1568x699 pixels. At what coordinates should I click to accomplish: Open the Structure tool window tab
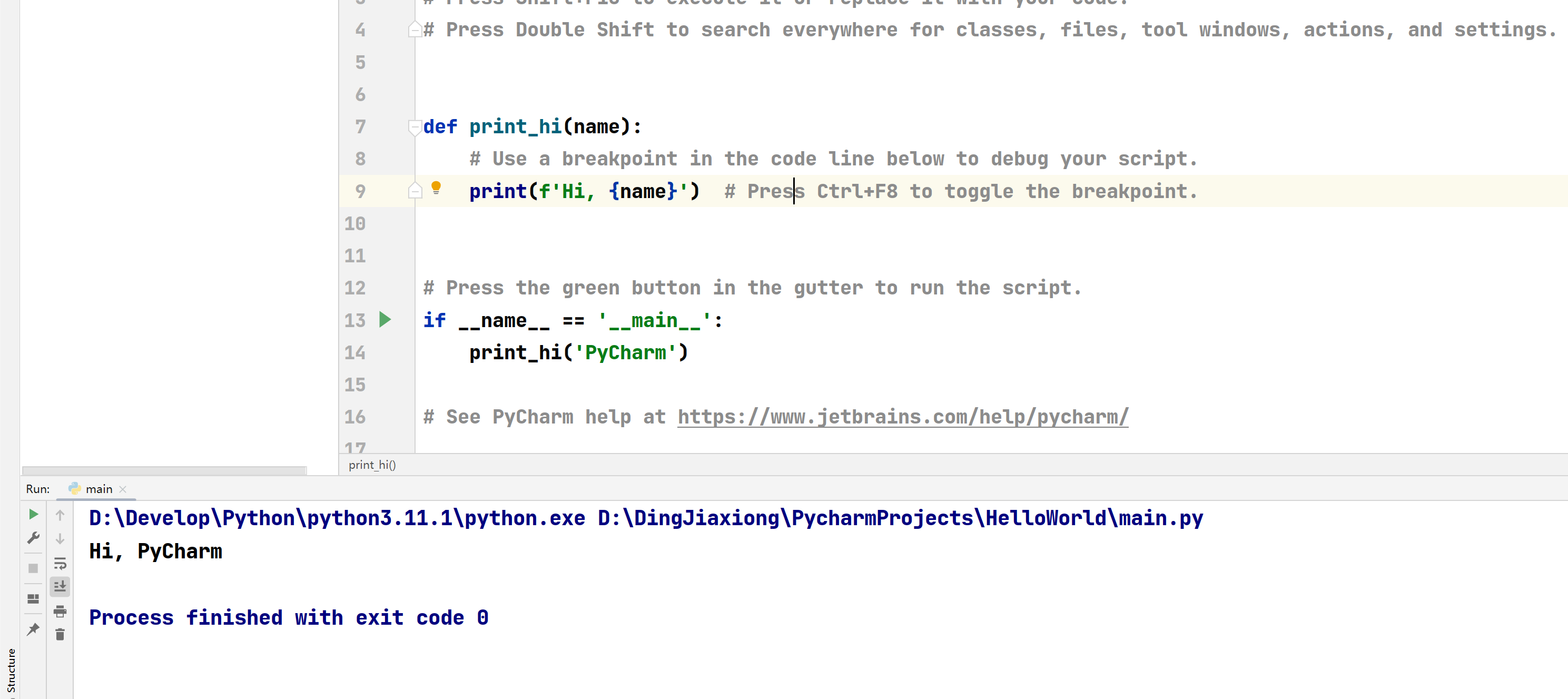point(11,670)
